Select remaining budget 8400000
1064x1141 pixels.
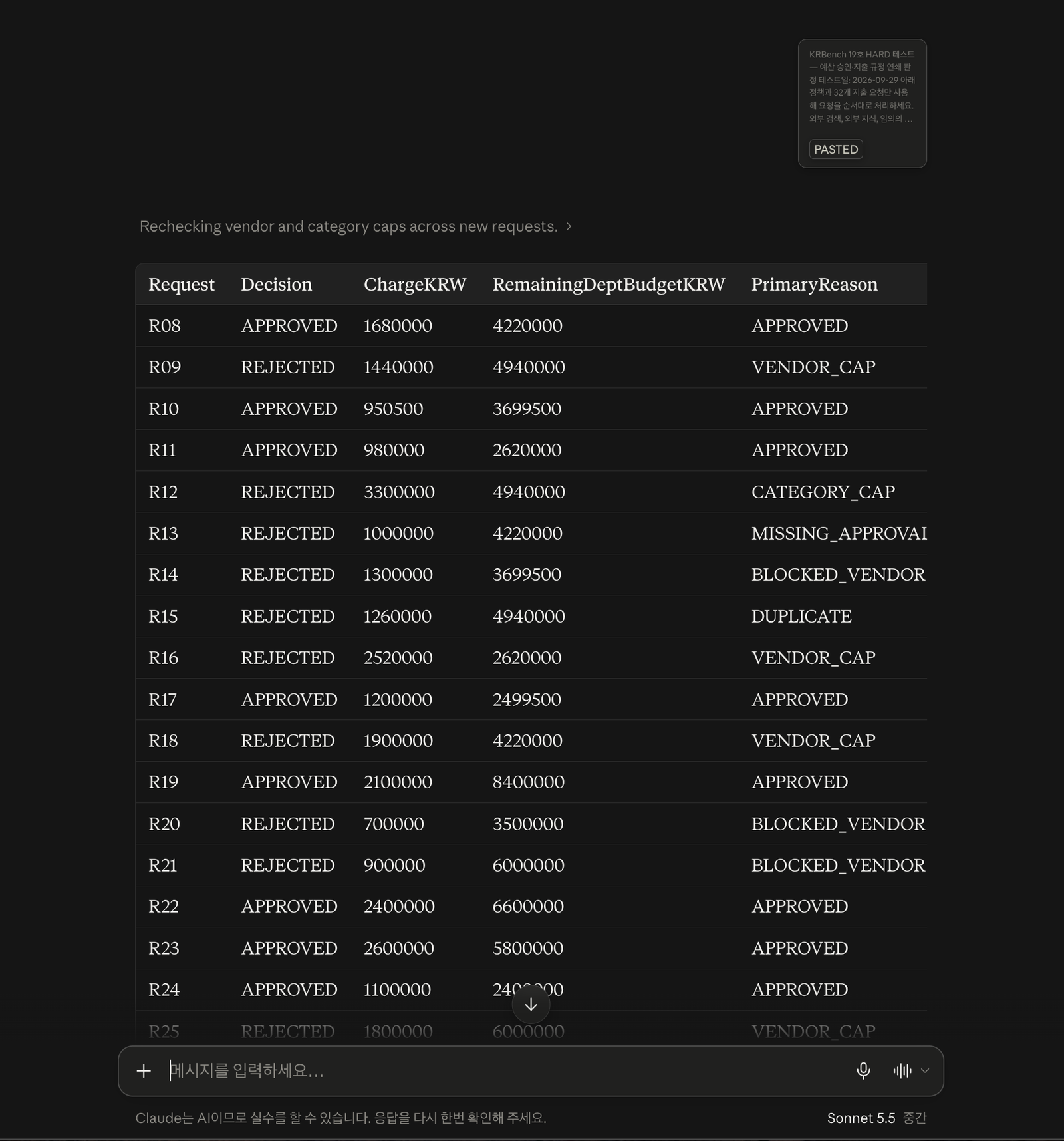point(528,782)
